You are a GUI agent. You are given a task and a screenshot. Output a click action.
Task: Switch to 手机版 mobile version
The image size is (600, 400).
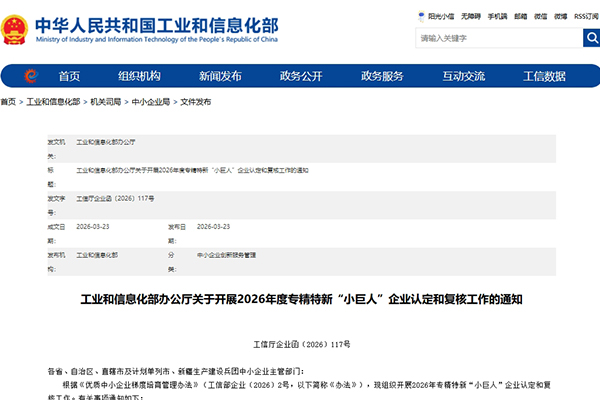(x=498, y=16)
